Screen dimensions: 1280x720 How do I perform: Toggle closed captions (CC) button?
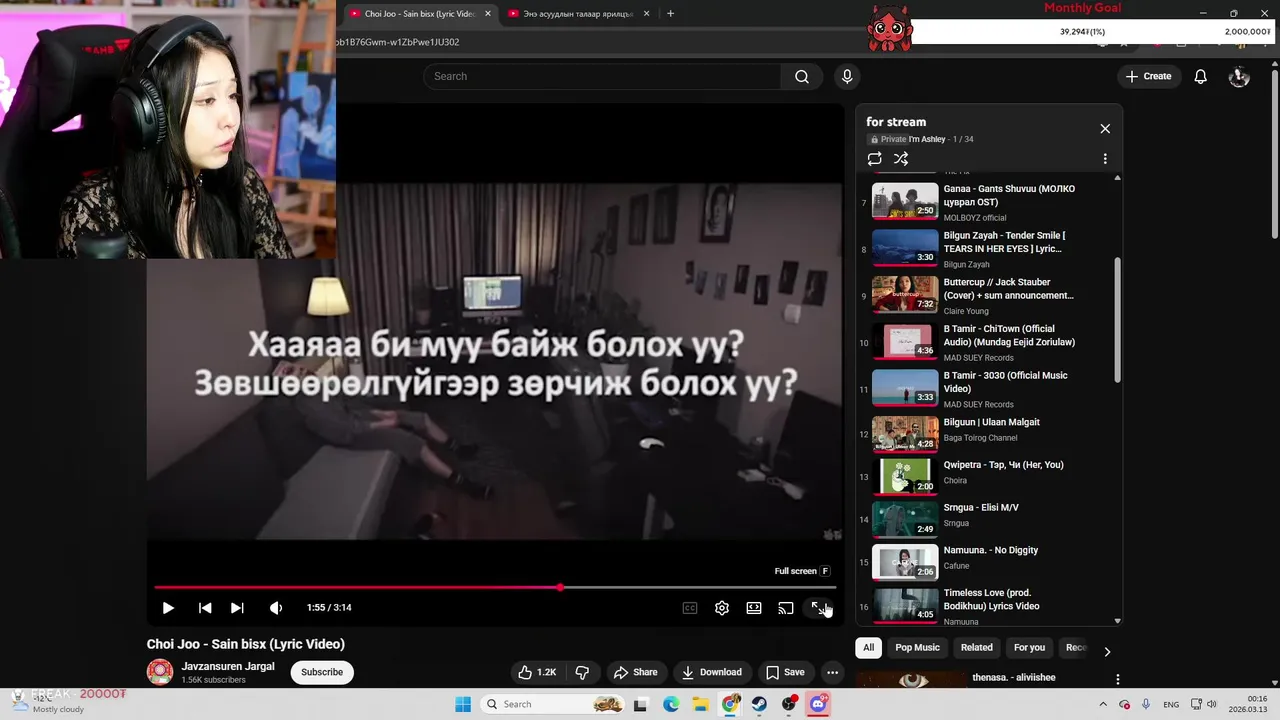(690, 608)
